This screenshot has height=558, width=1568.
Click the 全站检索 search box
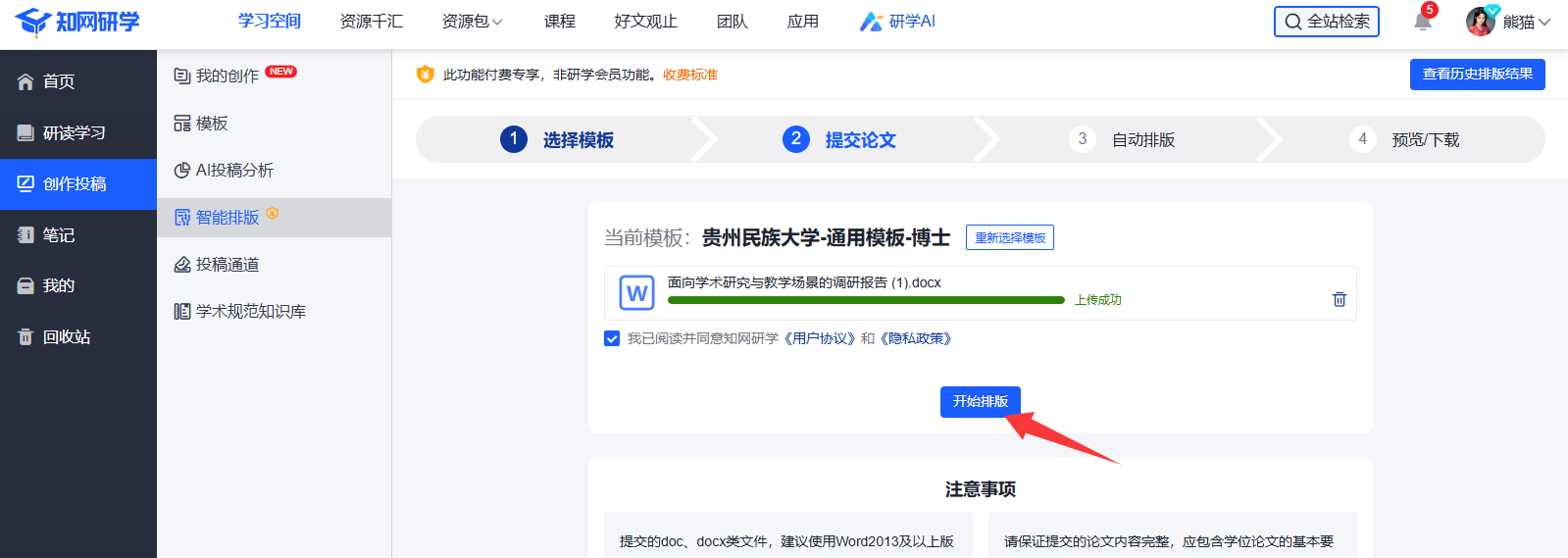point(1326,22)
